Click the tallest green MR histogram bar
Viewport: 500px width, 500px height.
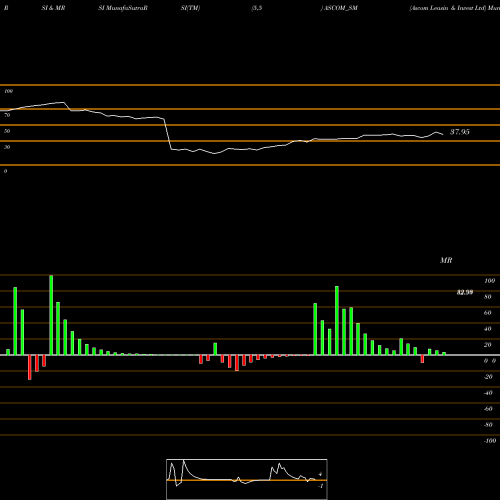tap(51, 315)
